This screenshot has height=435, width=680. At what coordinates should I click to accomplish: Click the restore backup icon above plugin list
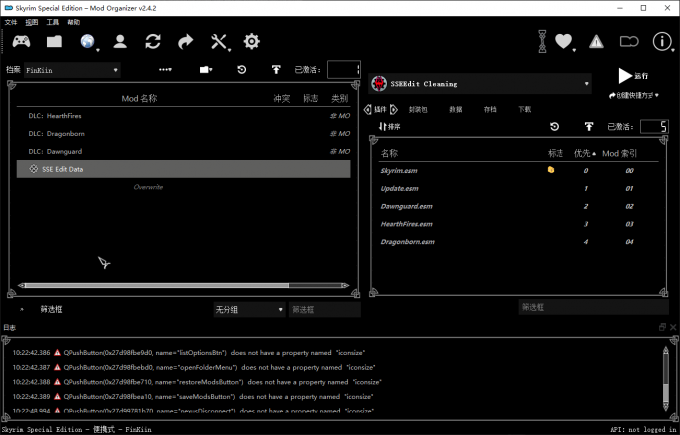(x=554, y=127)
